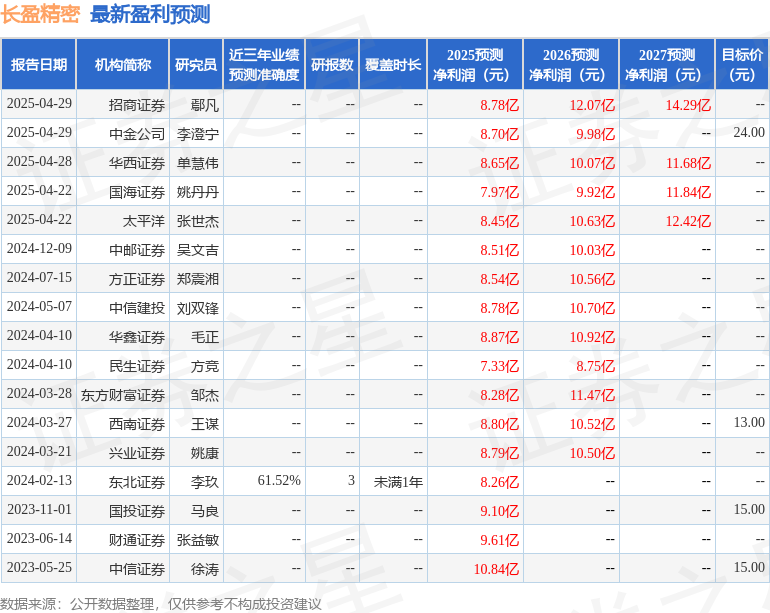Screen dimensions: 770x613
Task: Click researcher name 刘双锋
Action: pos(198,308)
